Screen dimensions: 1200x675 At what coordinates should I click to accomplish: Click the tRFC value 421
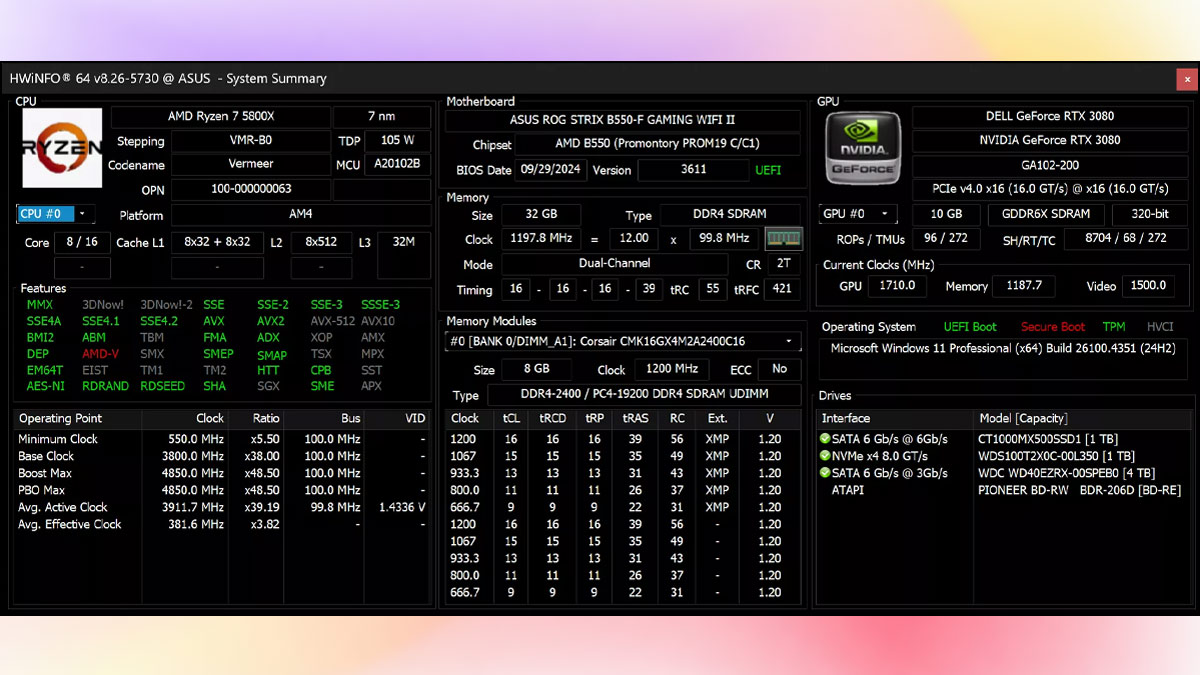pyautogui.click(x=782, y=289)
